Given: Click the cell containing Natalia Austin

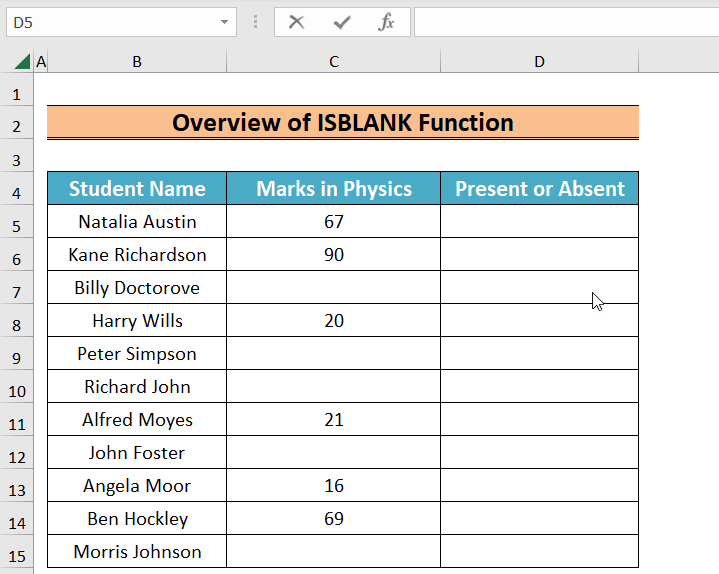Looking at the screenshot, I should coord(137,222).
